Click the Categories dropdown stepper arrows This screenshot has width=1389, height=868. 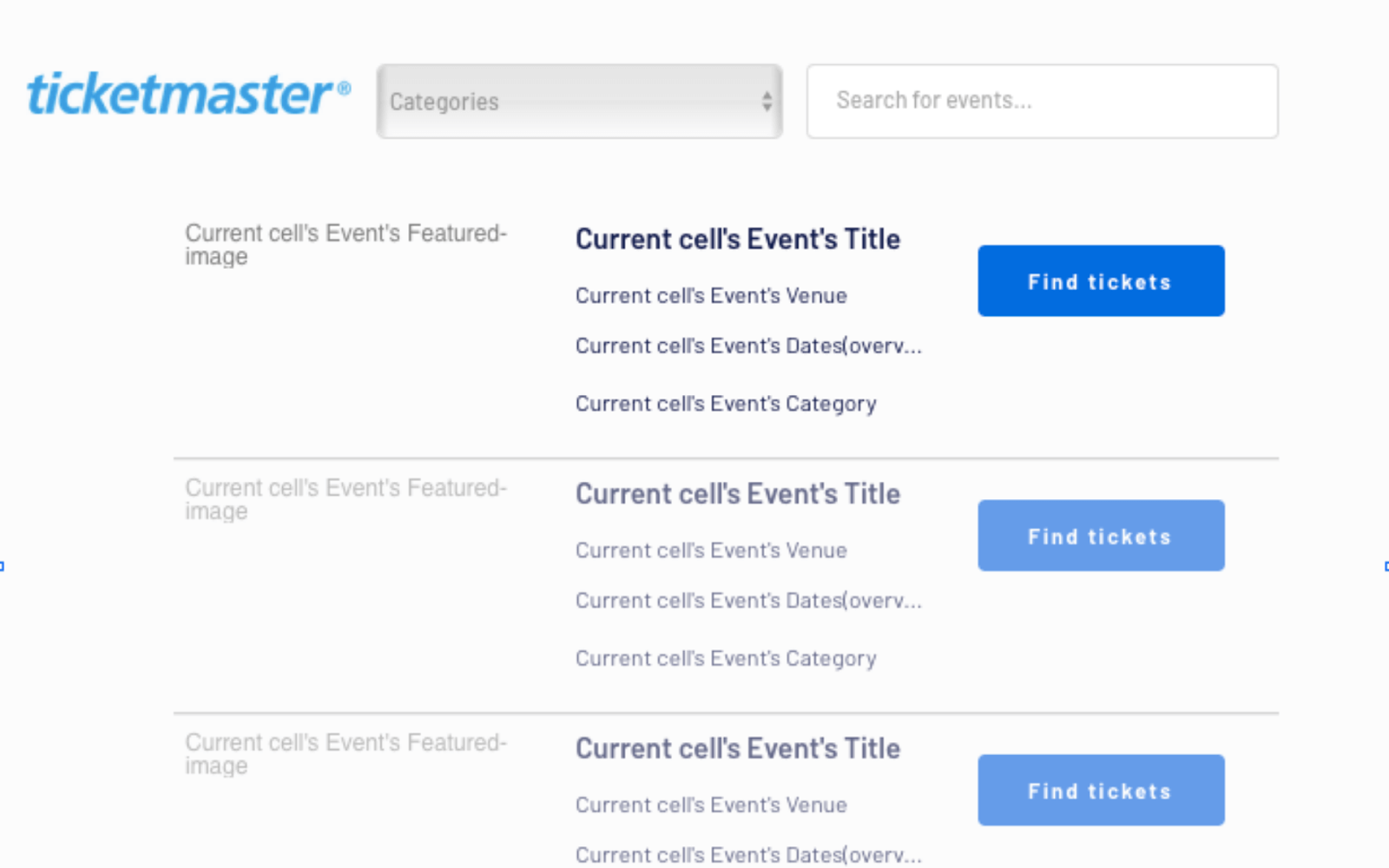(x=766, y=102)
